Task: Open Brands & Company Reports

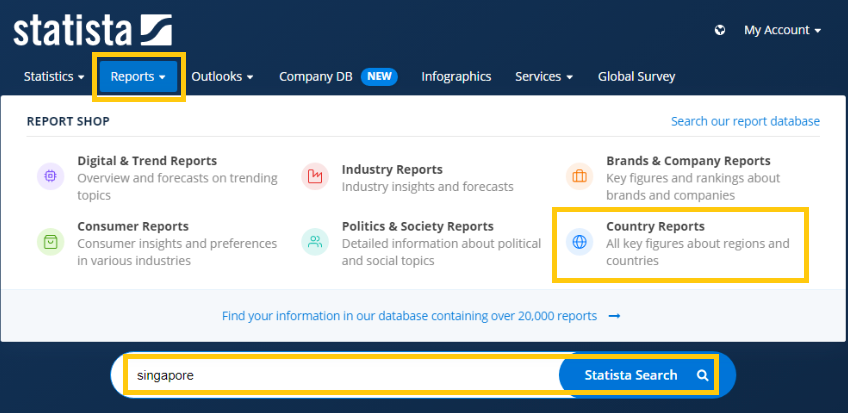Action: (688, 161)
